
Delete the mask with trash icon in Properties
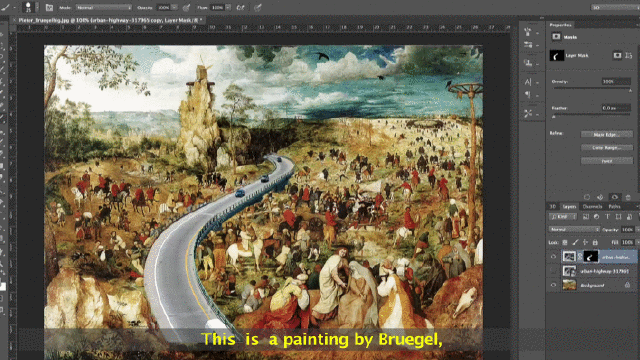pyautogui.click(x=628, y=197)
